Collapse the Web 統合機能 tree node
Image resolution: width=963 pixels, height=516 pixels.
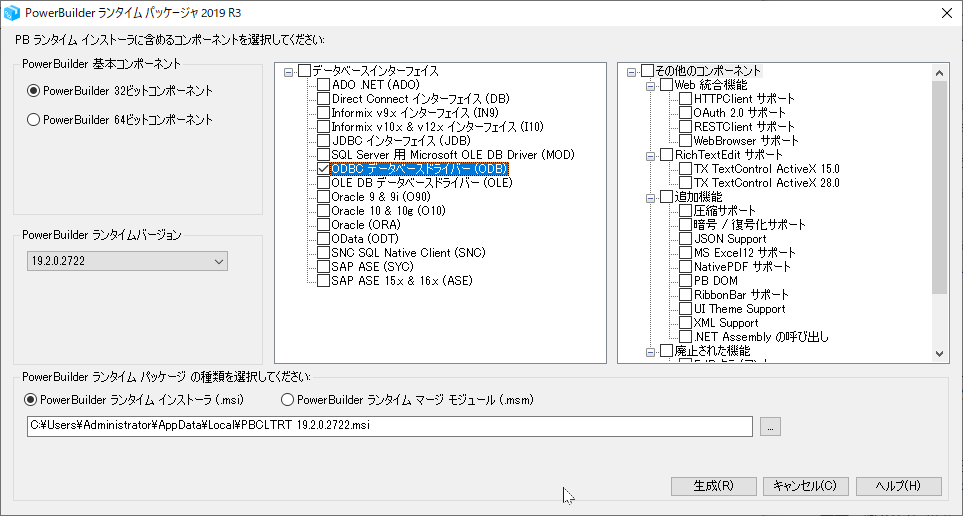[651, 86]
